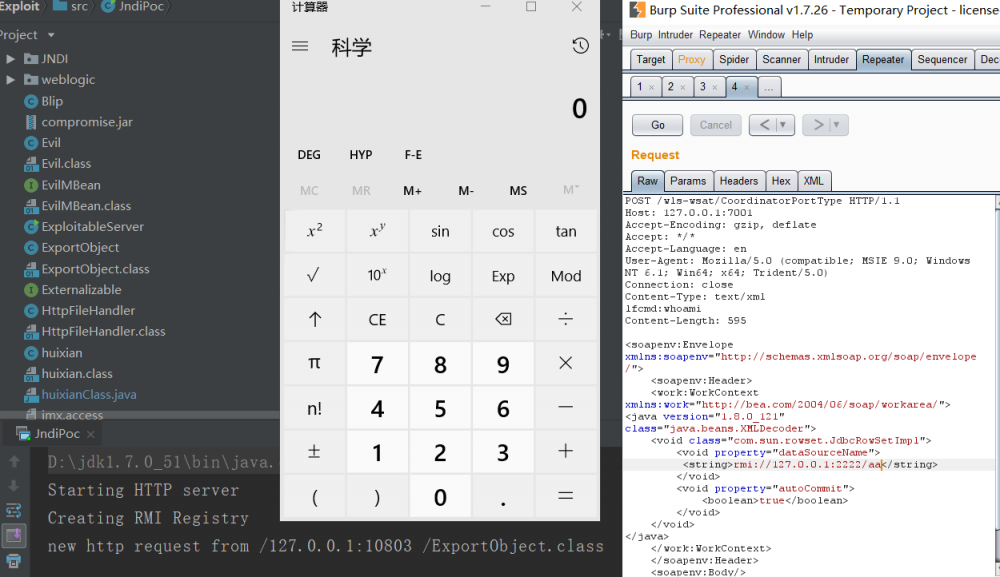
Task: Click the pi constant key
Action: coord(314,363)
